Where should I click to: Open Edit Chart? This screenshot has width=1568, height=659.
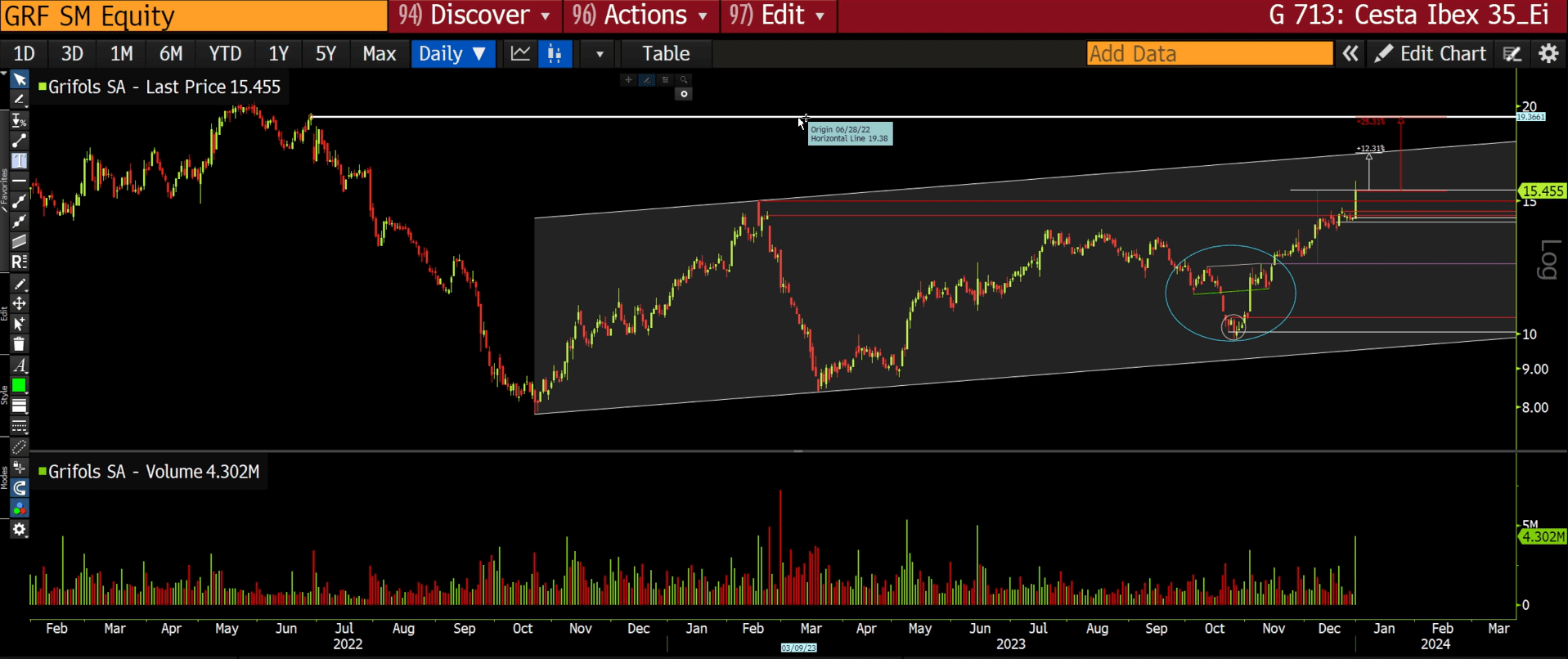(1430, 54)
